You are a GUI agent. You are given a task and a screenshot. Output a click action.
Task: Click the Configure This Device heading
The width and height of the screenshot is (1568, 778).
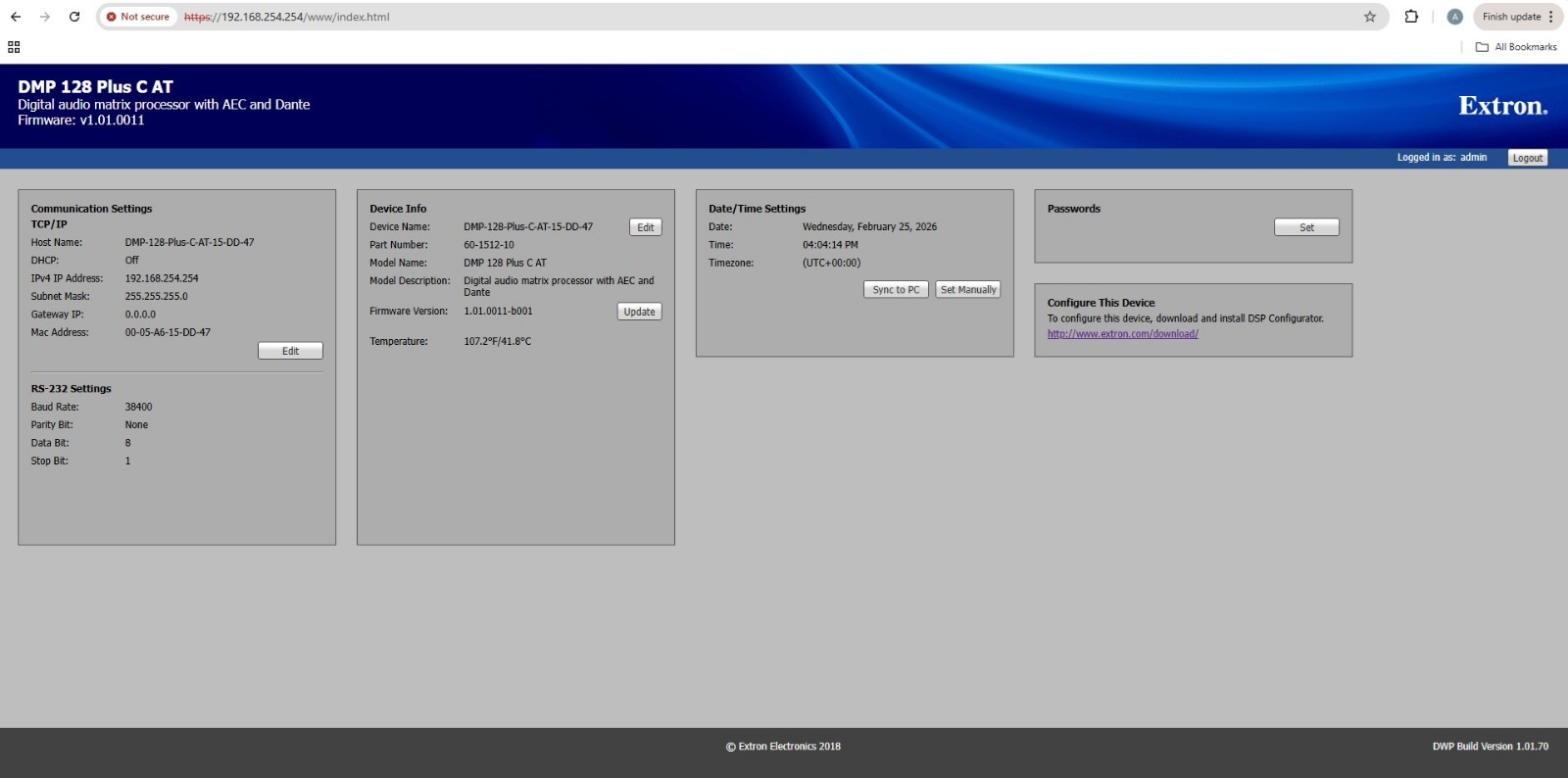point(1101,303)
